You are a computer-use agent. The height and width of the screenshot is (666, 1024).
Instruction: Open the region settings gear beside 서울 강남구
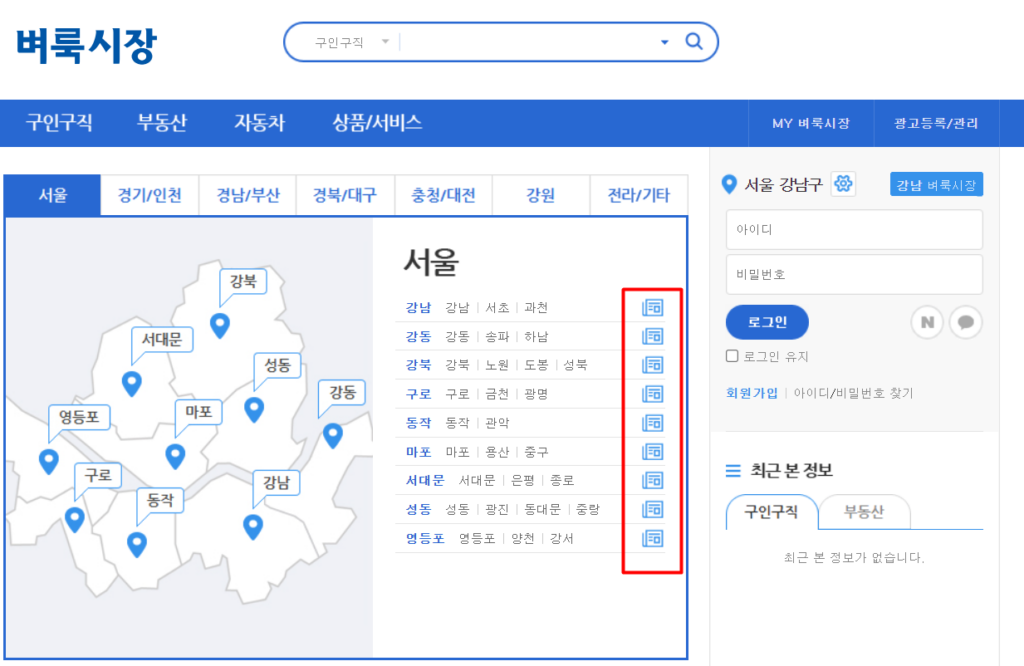(x=843, y=183)
